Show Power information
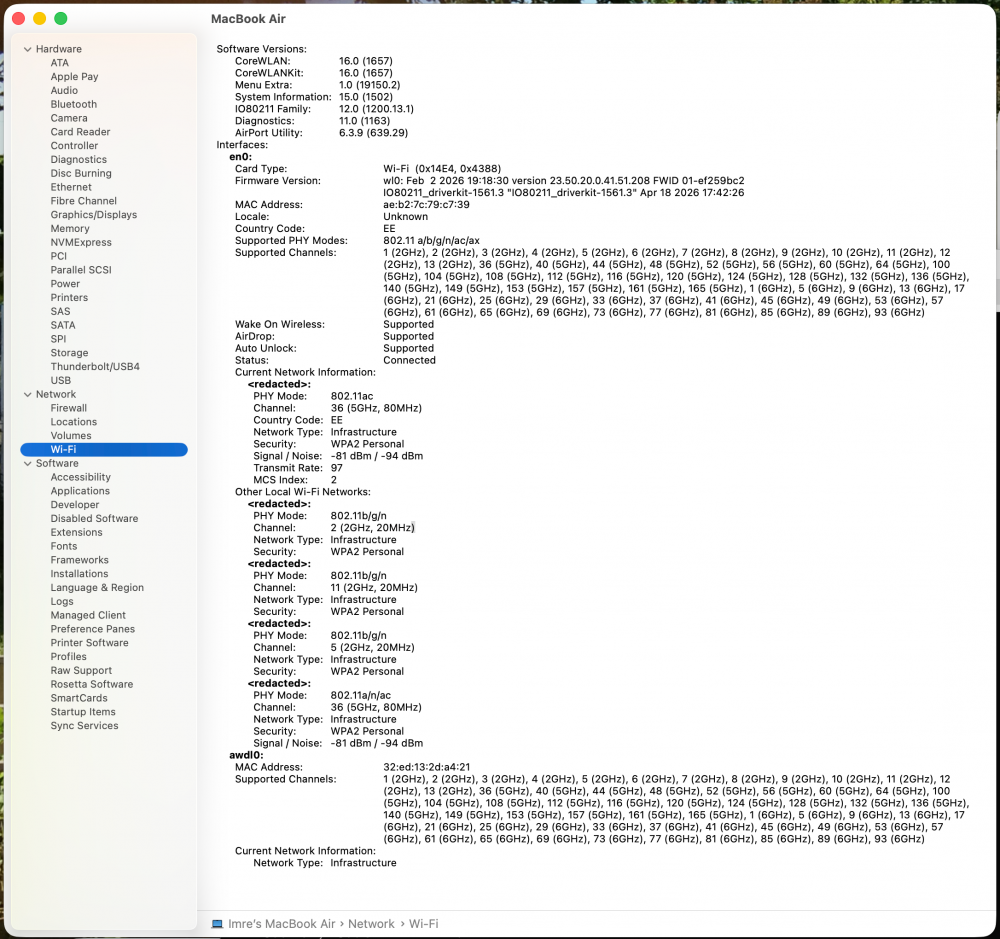Viewport: 1000px width, 939px height. click(66, 284)
